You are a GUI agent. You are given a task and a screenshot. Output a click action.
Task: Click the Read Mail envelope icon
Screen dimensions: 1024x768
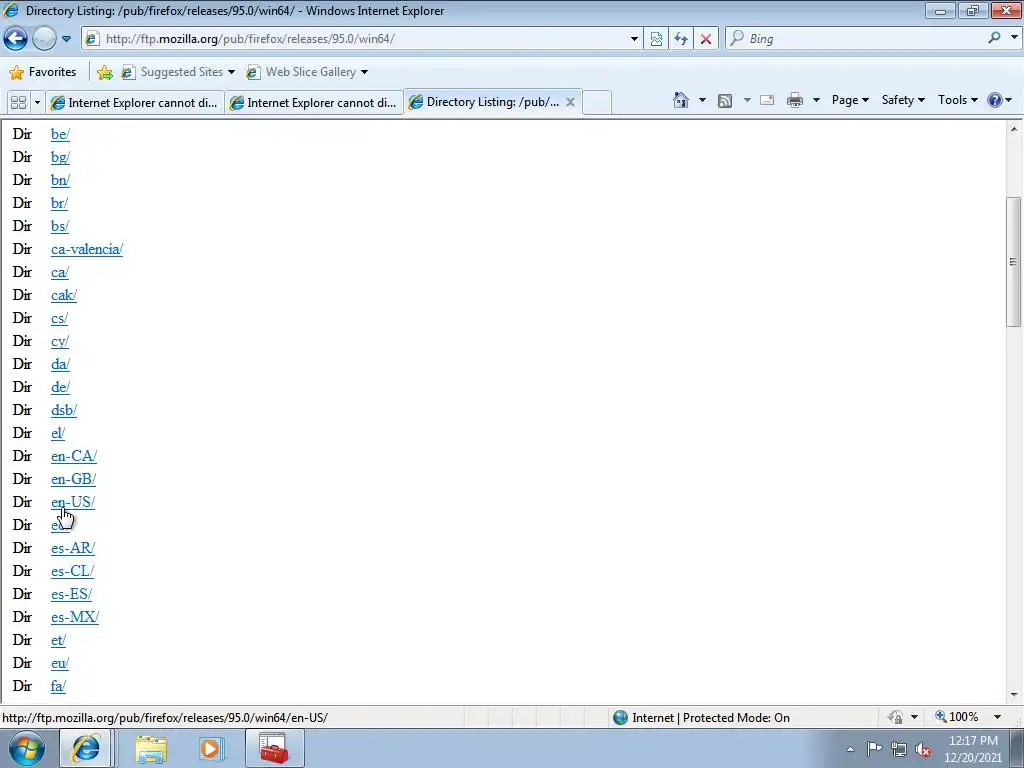[x=767, y=101]
